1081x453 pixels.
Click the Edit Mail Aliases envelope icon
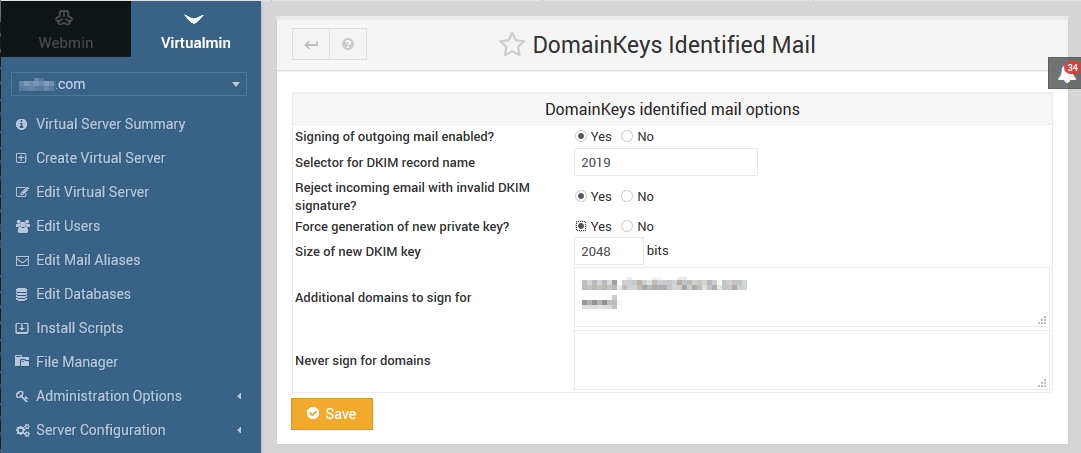coord(22,261)
